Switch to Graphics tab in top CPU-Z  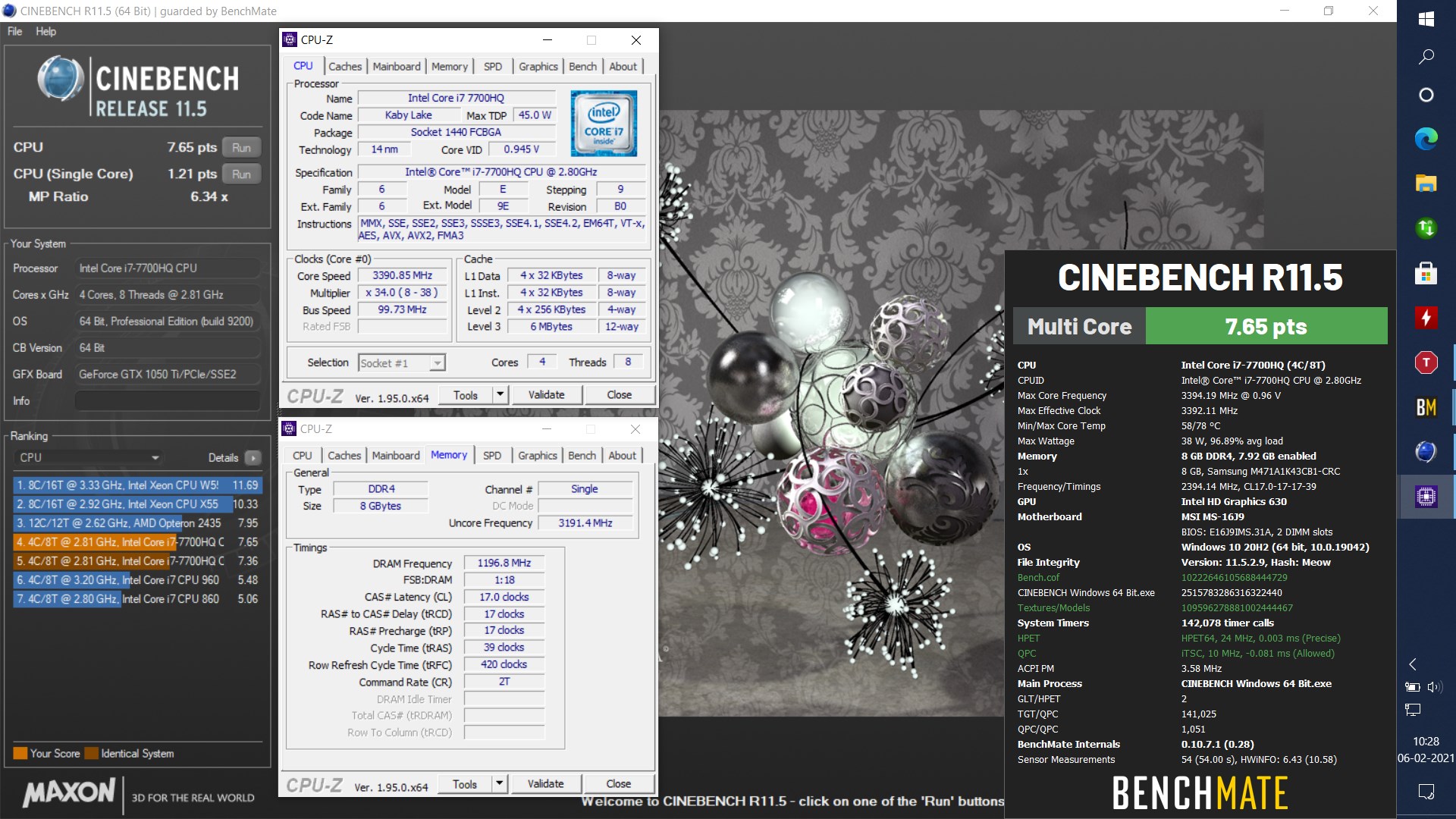click(x=538, y=66)
